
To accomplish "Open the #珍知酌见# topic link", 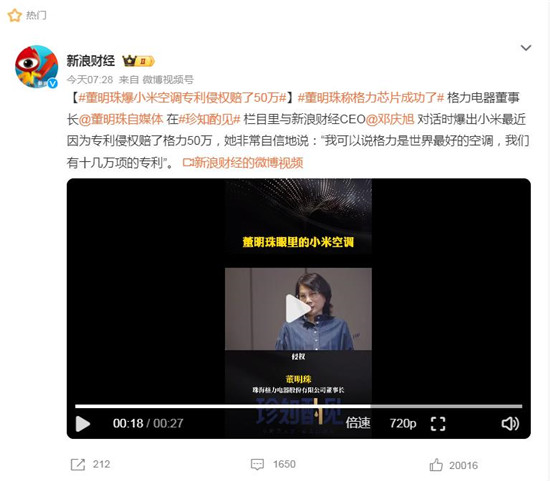I will 209,119.
